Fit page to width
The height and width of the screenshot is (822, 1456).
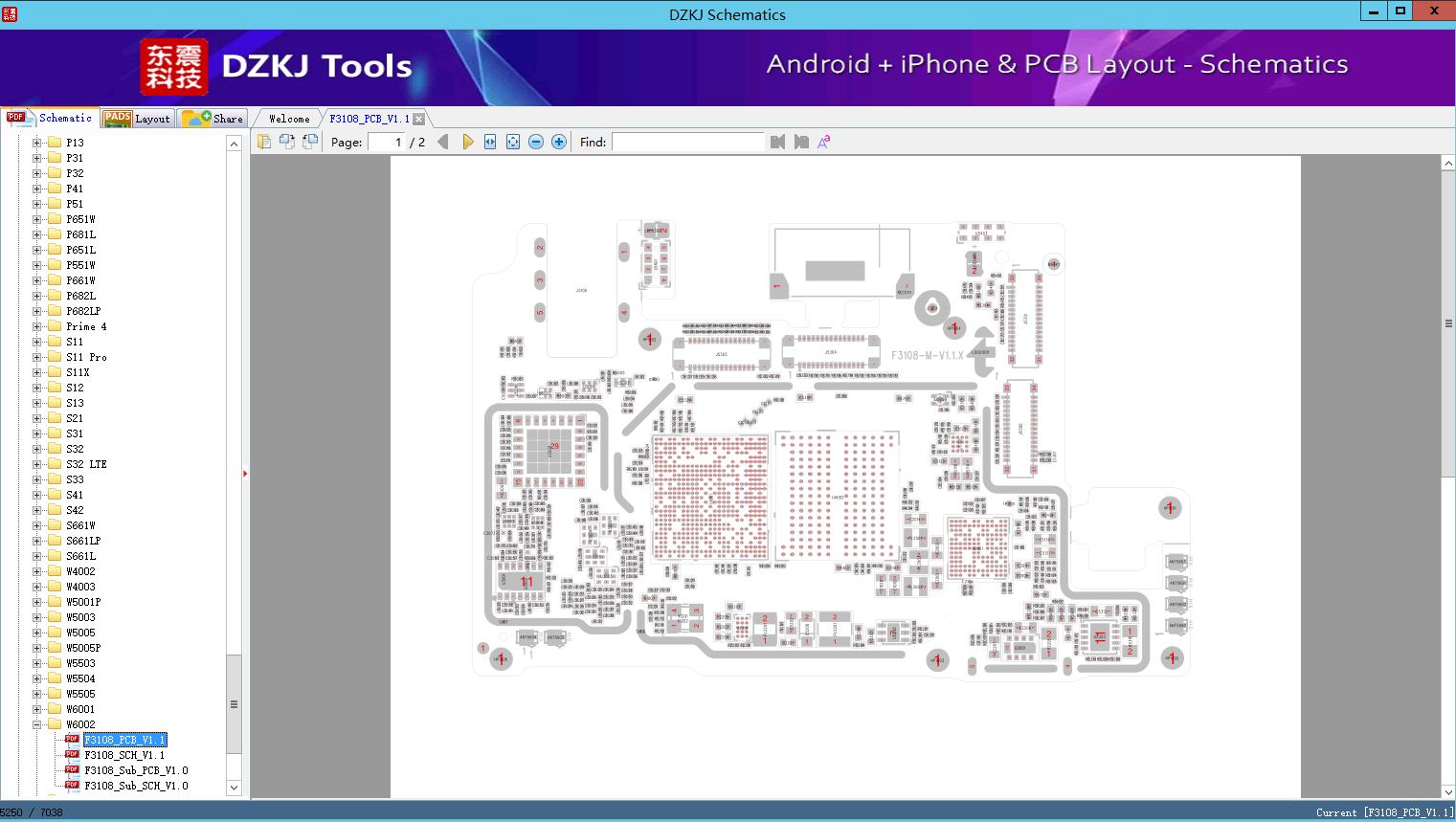pos(490,142)
